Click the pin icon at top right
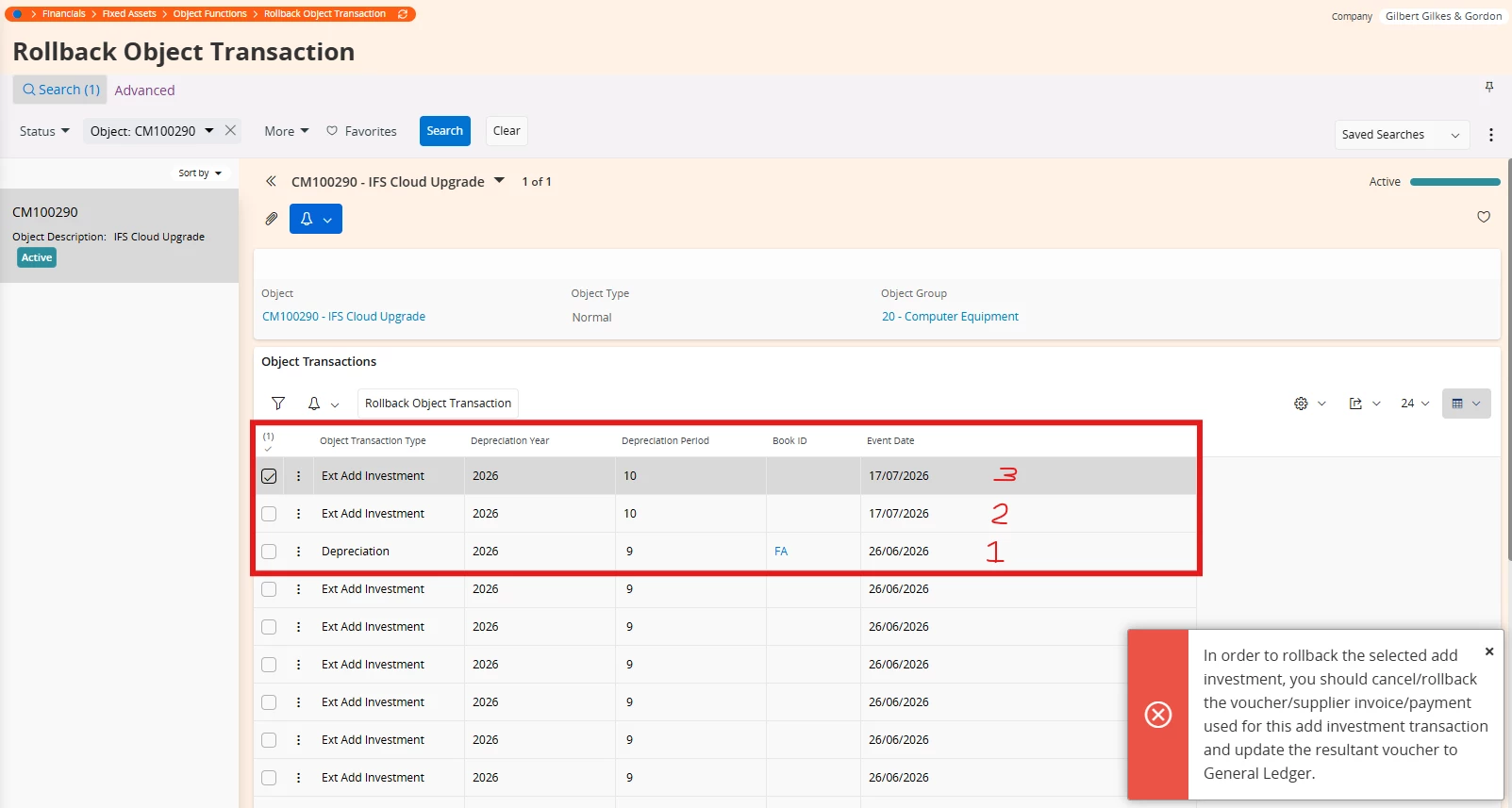The width and height of the screenshot is (1512, 808). pyautogui.click(x=1489, y=87)
